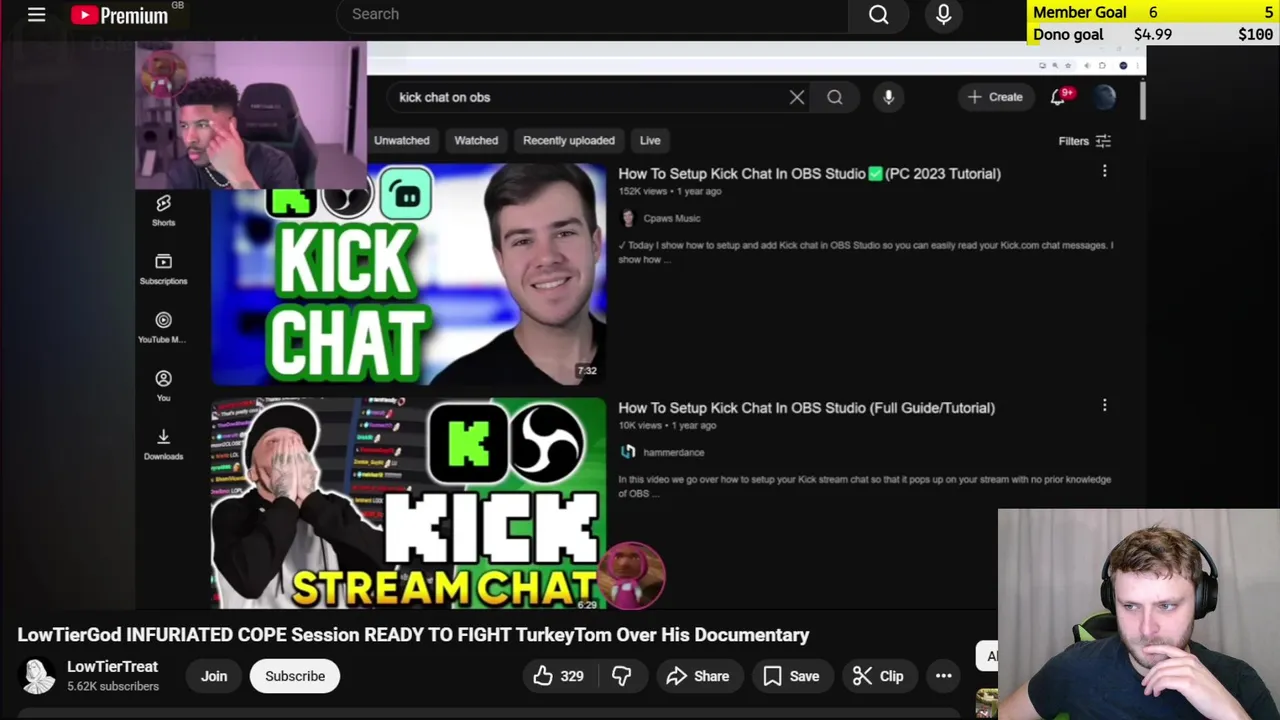Open the YouTube hamburger guide menu

click(x=36, y=14)
